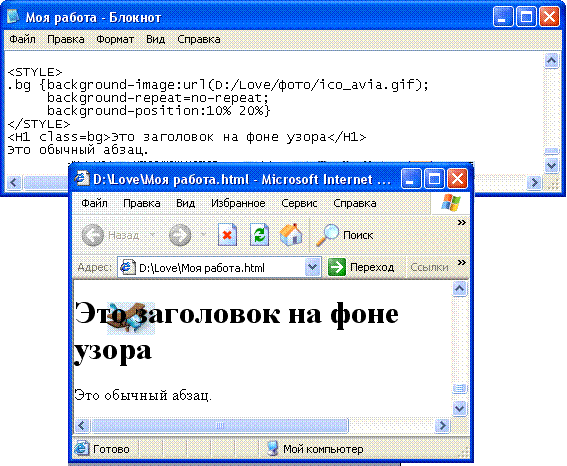Click the Назад back arrow icon

click(x=93, y=235)
